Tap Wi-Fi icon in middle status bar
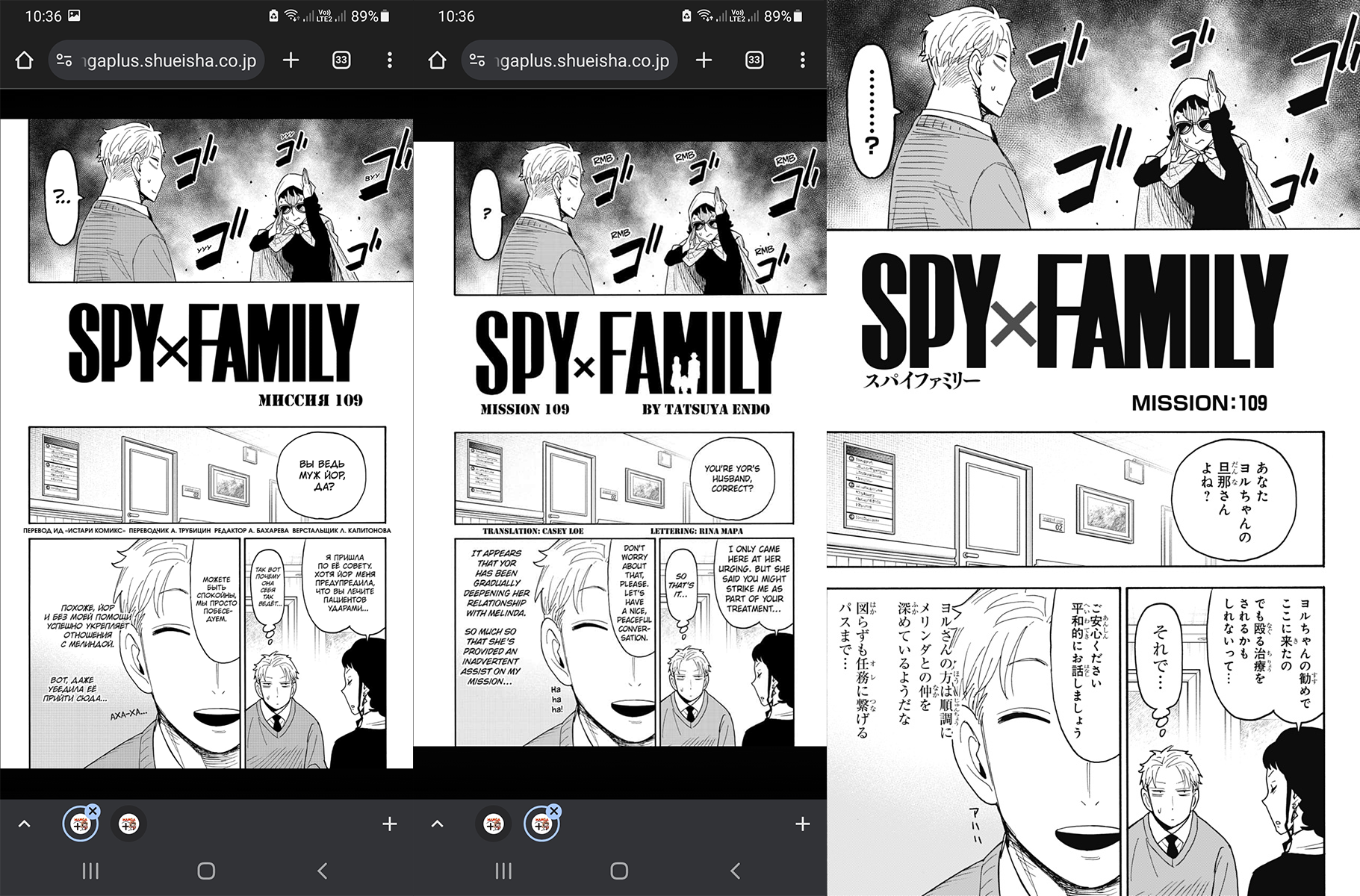The image size is (1360, 896). pos(704,16)
